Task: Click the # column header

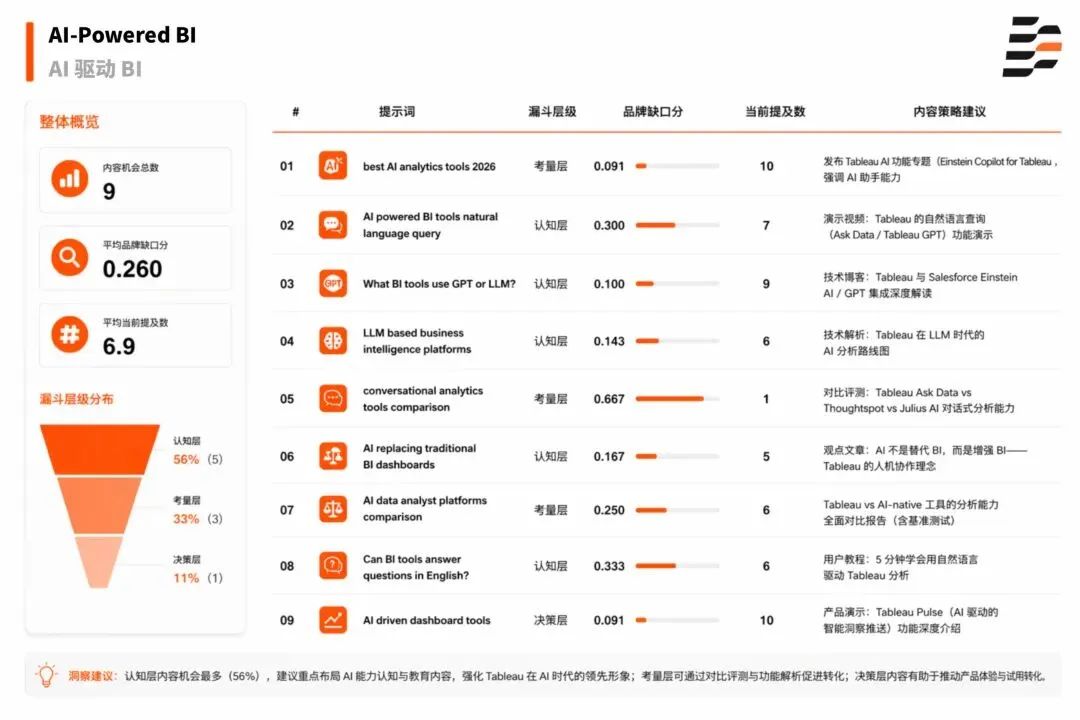Action: (295, 111)
